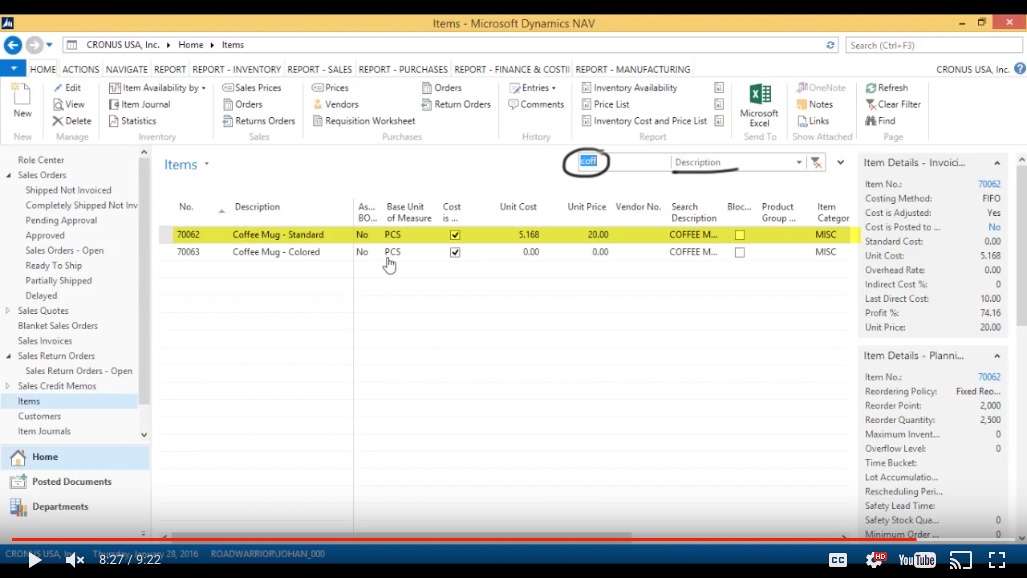Click the navigation pane vertical scrollbar
The image size is (1027, 578).
click(x=143, y=279)
